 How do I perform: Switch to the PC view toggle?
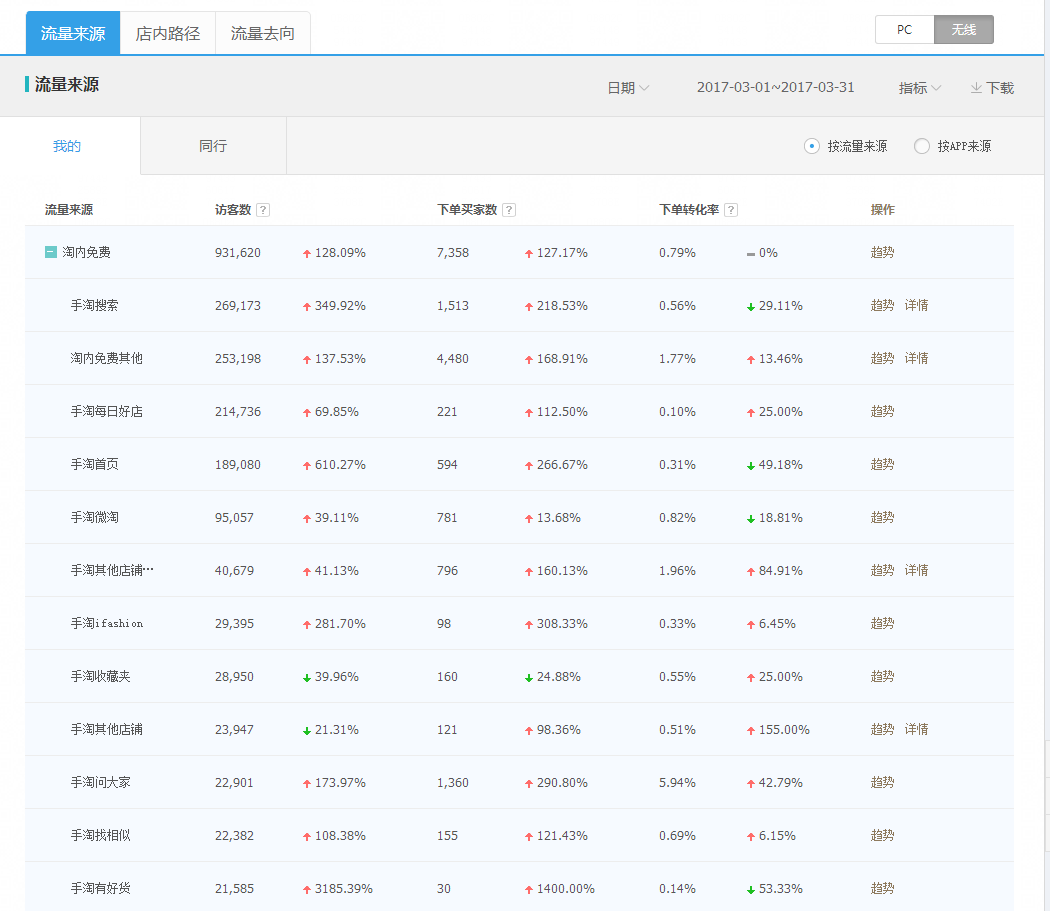pyautogui.click(x=904, y=30)
